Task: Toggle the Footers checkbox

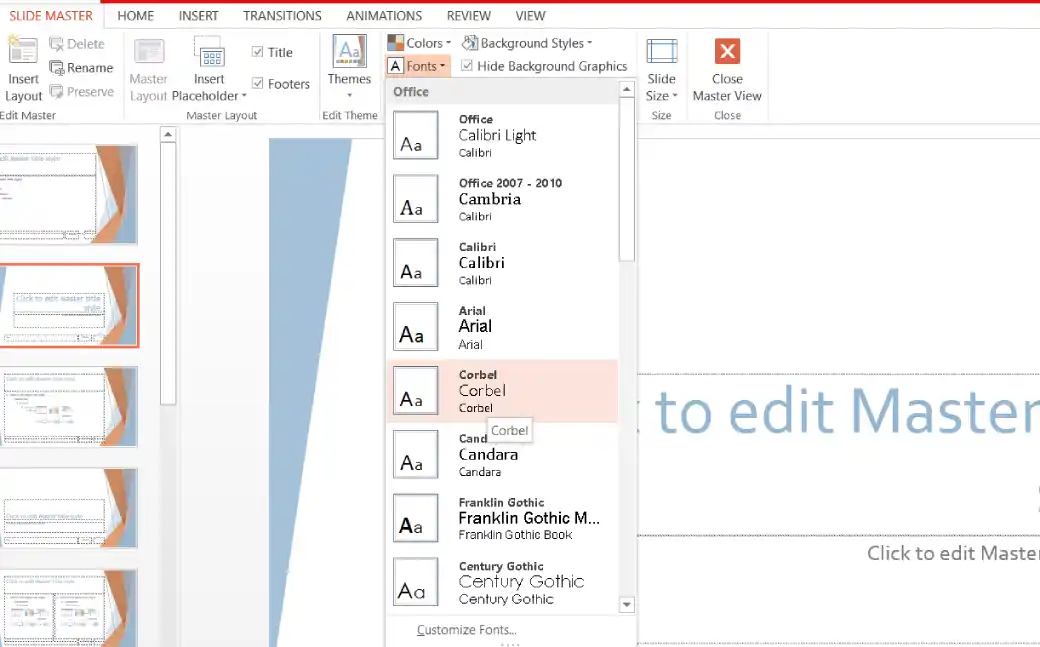Action: 257,83
